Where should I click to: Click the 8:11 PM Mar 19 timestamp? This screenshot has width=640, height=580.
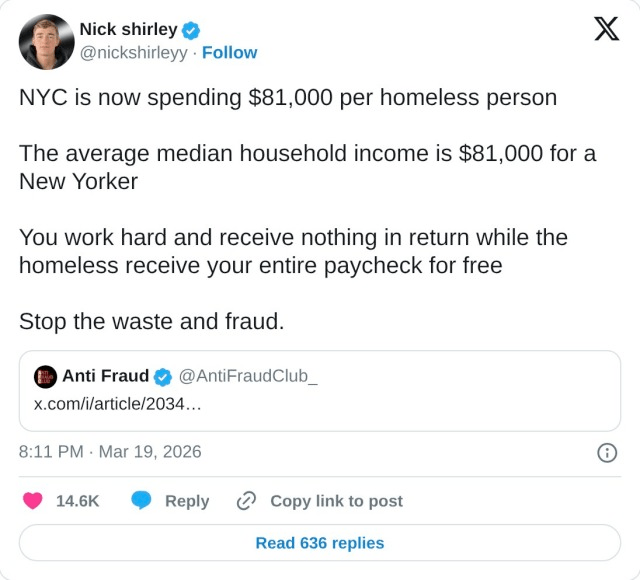(x=110, y=452)
